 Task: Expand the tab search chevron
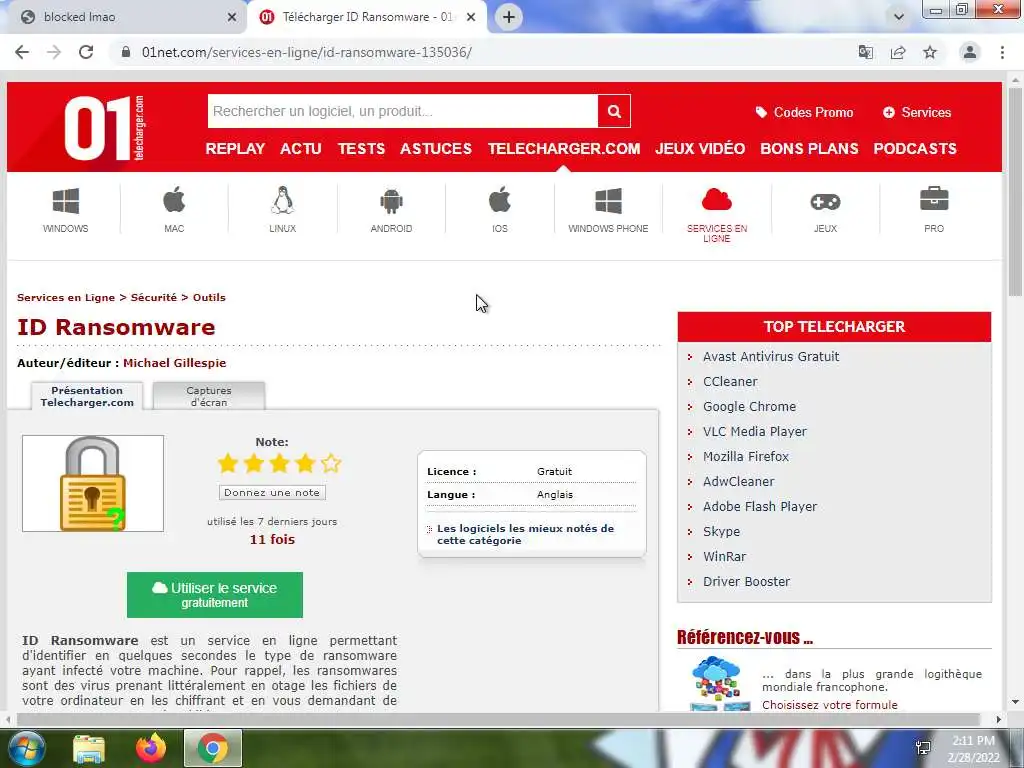coord(899,17)
